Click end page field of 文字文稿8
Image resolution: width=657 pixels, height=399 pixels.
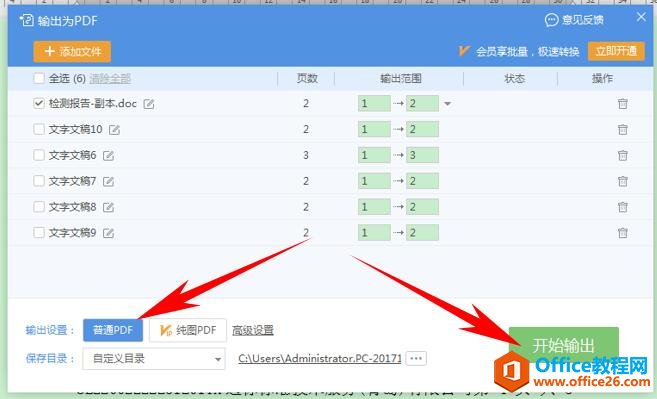point(422,207)
